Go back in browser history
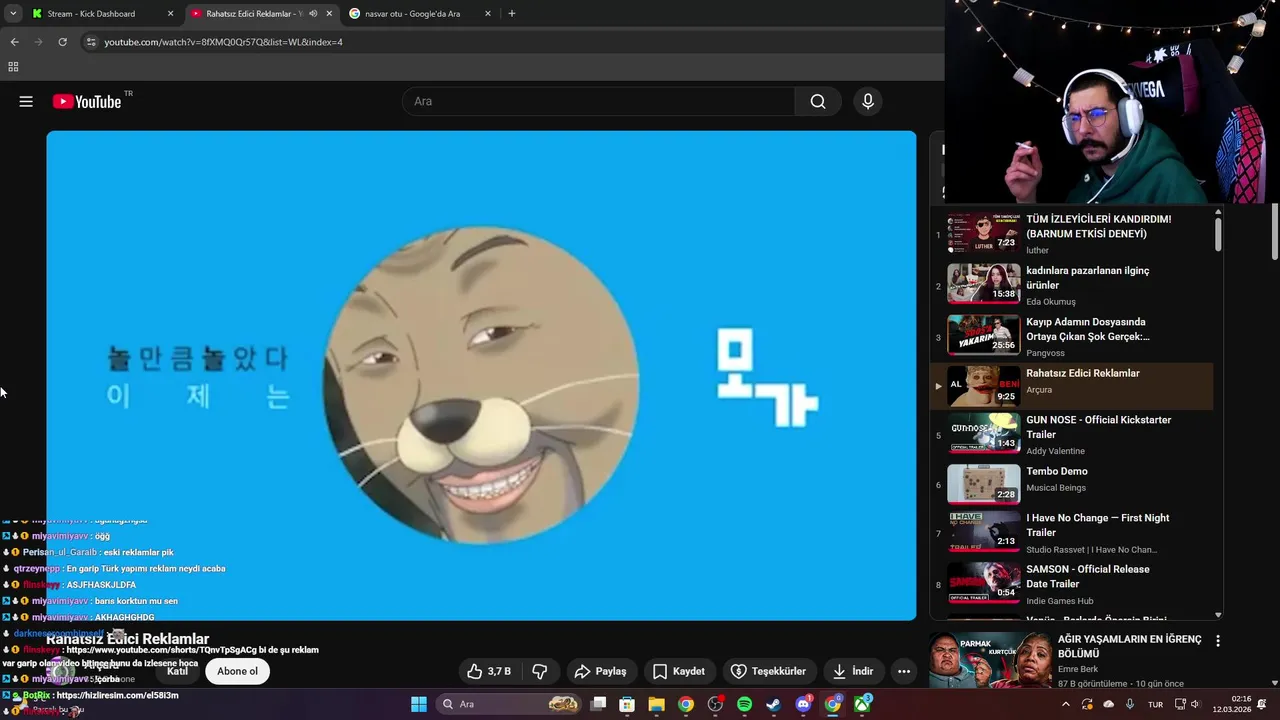 tap(14, 42)
